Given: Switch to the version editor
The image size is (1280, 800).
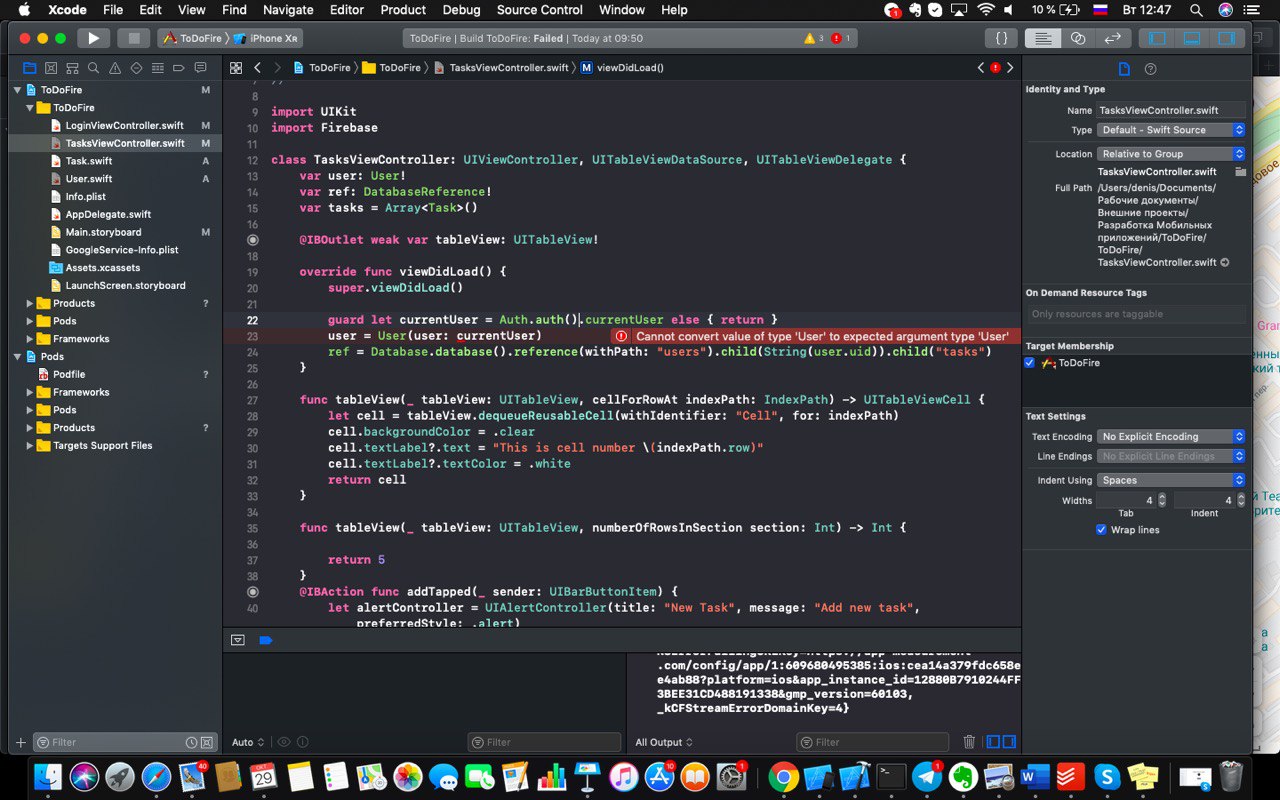Looking at the screenshot, I should (1113, 38).
